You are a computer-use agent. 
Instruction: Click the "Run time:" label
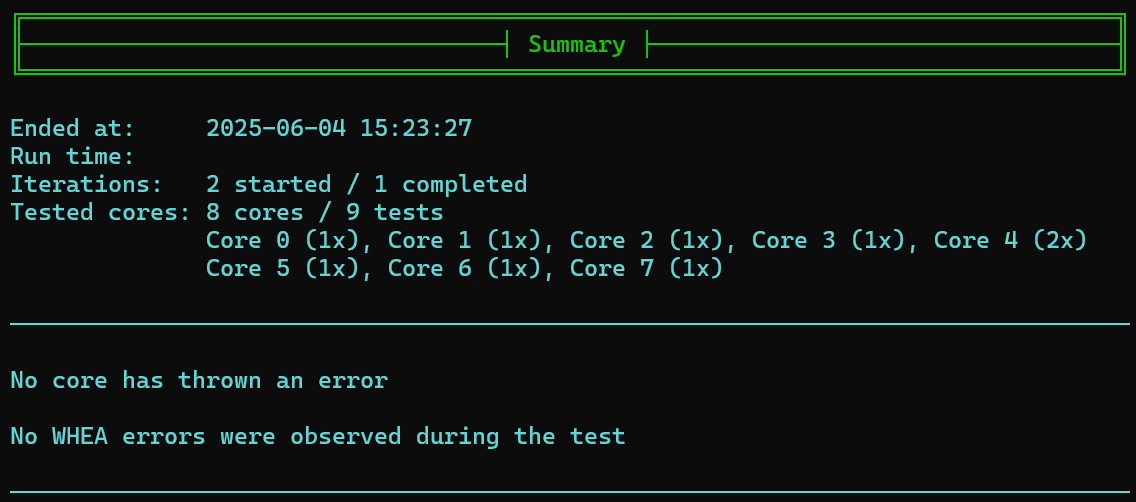point(72,157)
